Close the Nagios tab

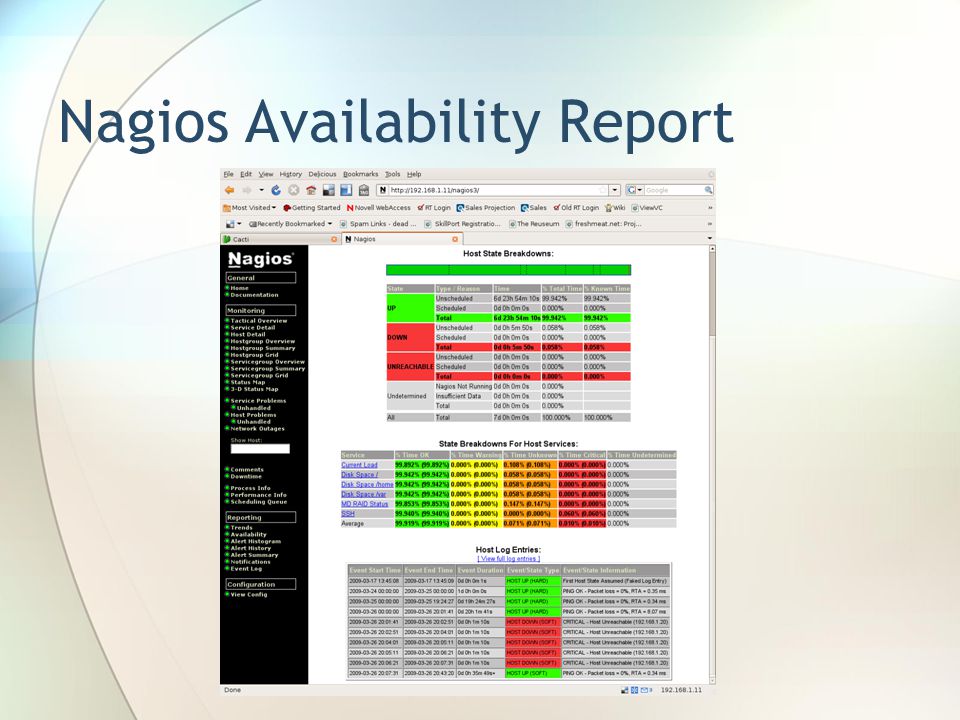[455, 239]
